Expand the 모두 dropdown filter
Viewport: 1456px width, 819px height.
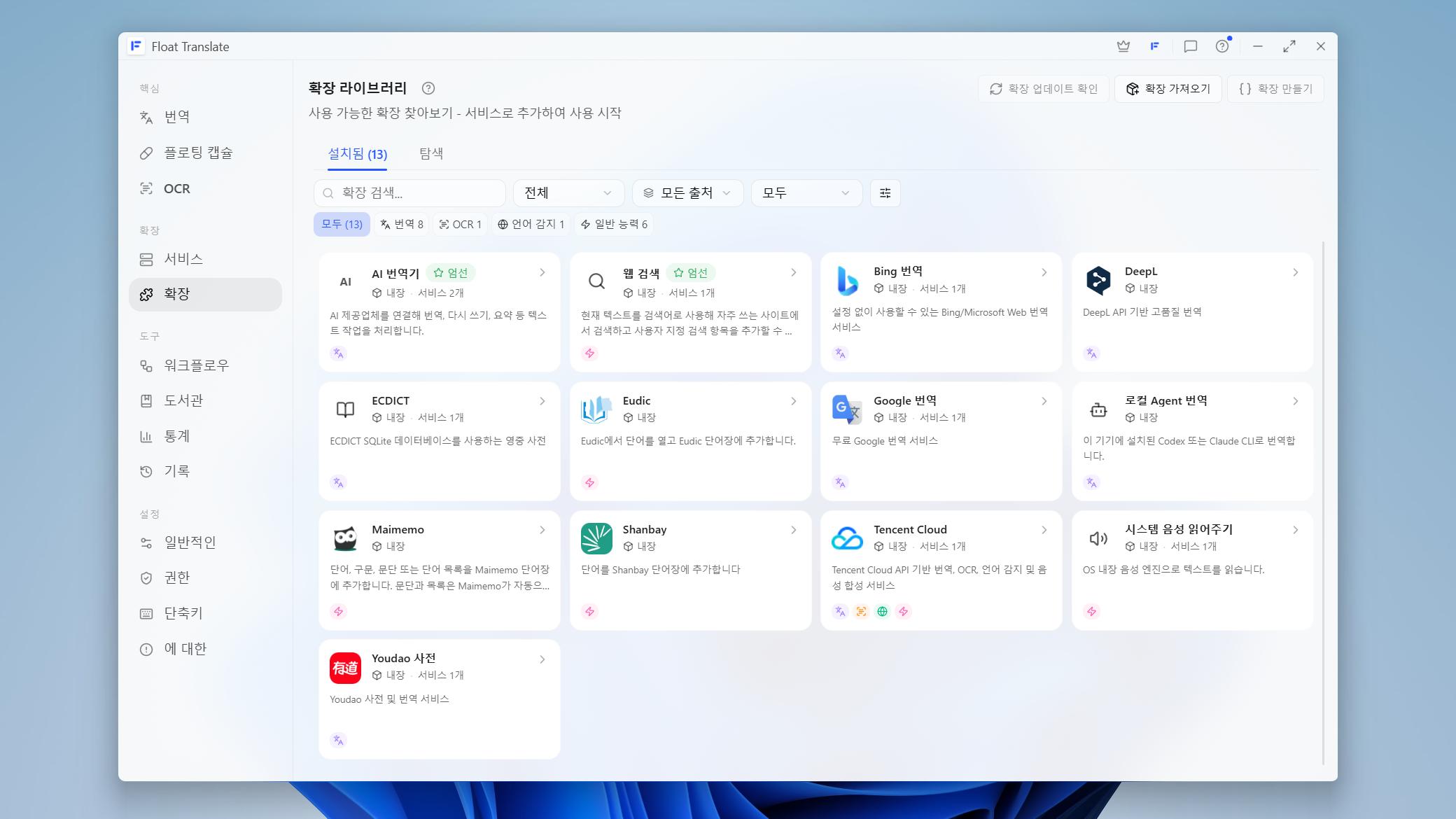point(806,193)
